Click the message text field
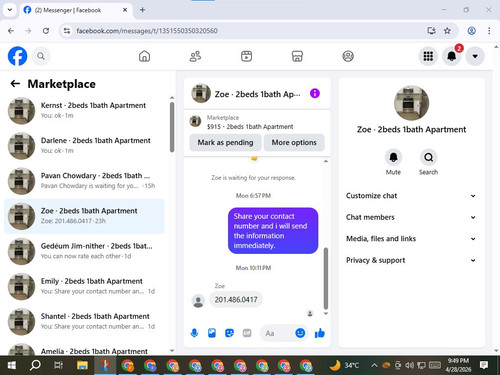This screenshot has width=500, height=375. tap(278, 333)
